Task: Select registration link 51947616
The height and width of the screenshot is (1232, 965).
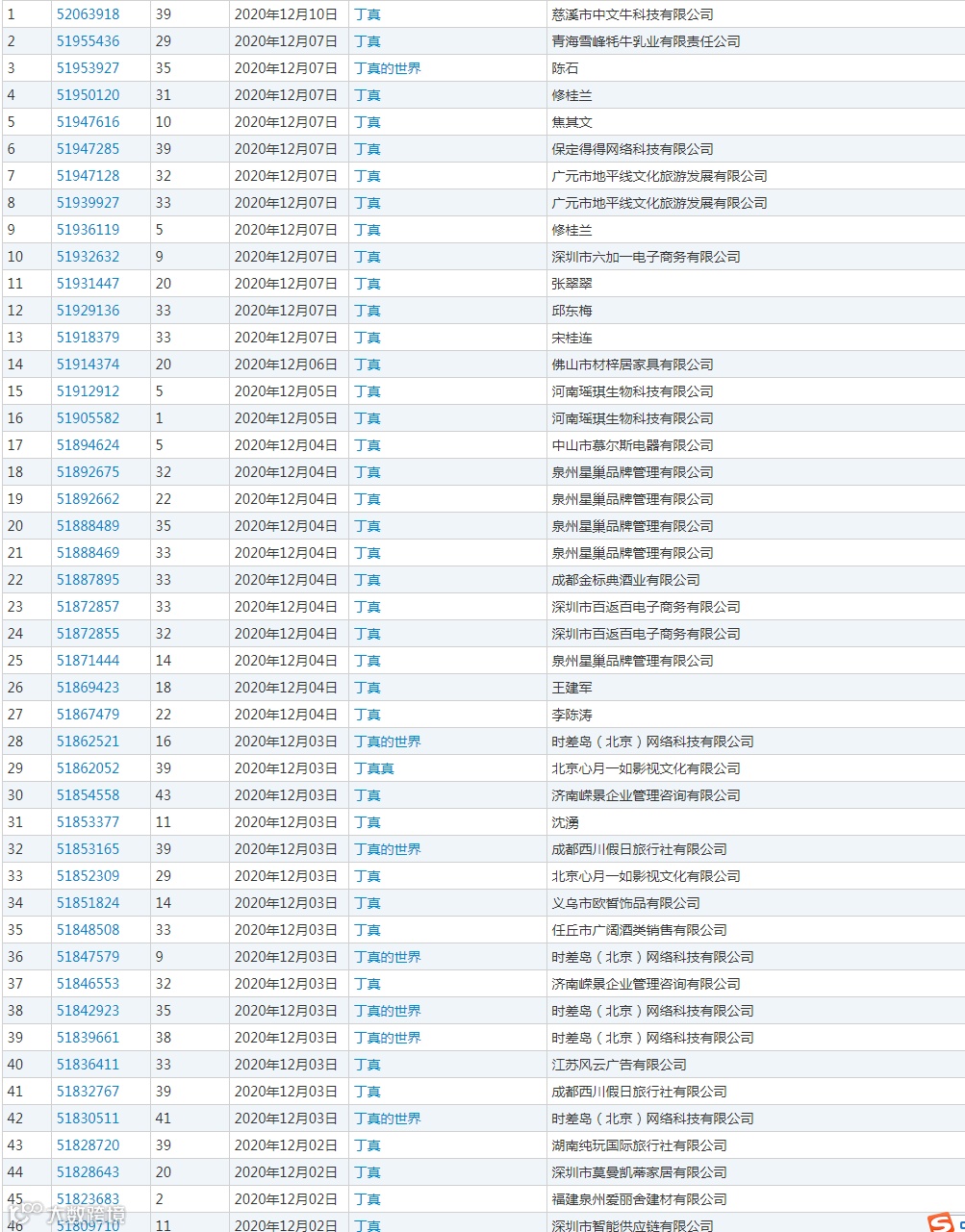Action: 89,122
